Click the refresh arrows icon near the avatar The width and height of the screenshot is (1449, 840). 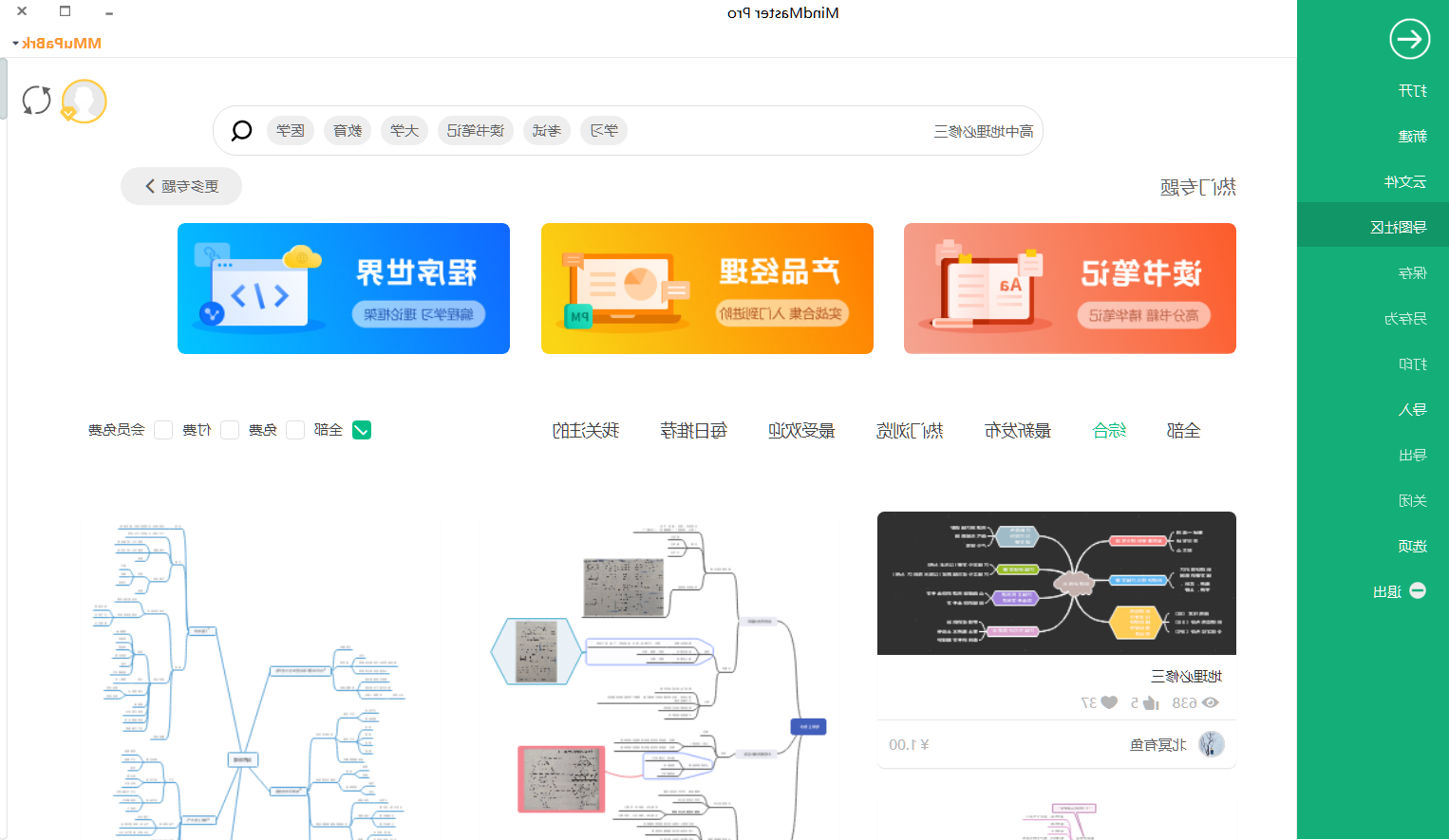(x=37, y=100)
